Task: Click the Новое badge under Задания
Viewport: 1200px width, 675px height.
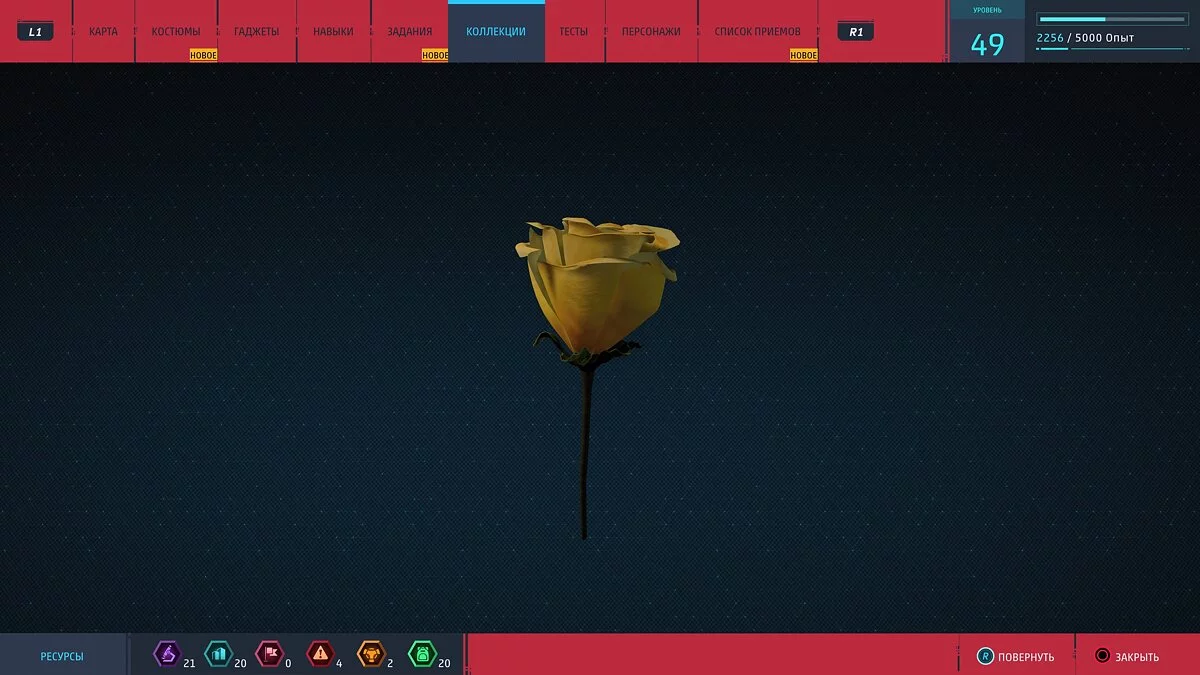Action: 435,56
